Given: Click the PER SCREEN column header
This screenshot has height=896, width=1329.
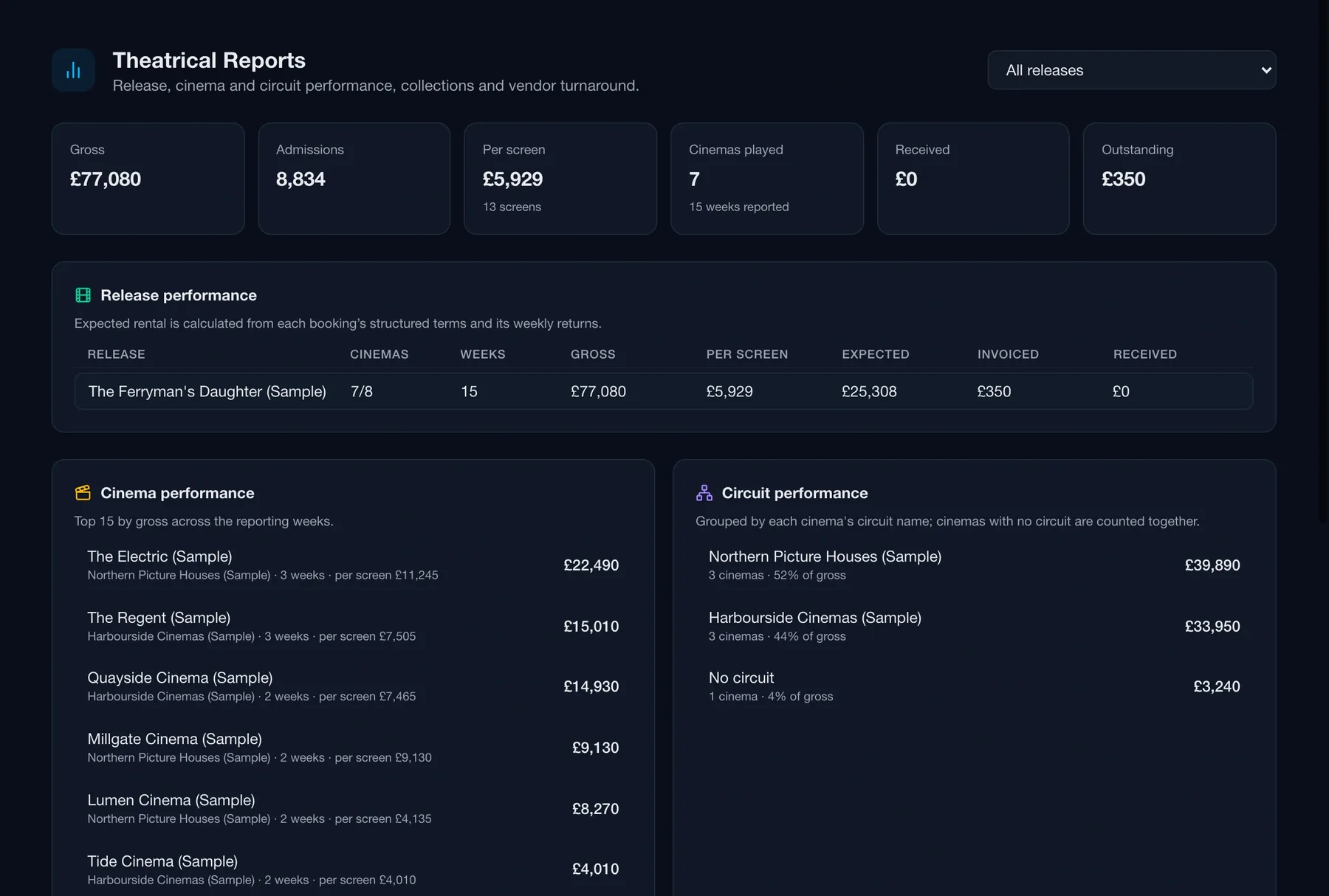Looking at the screenshot, I should 747,354.
